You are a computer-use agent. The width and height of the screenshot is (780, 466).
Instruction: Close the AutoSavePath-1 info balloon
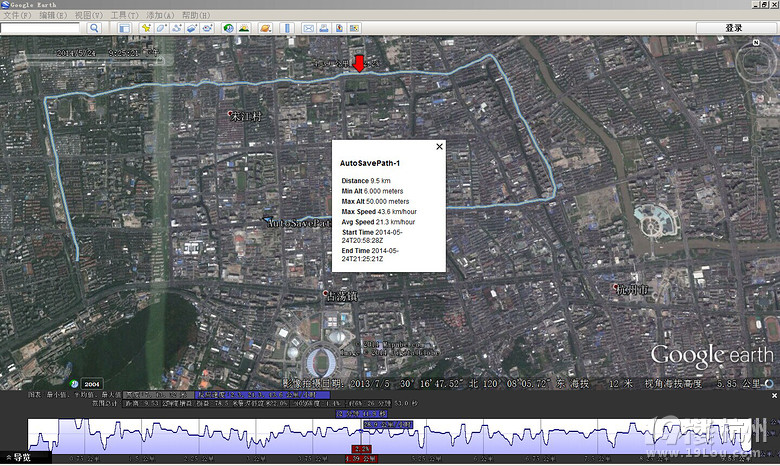click(x=439, y=147)
